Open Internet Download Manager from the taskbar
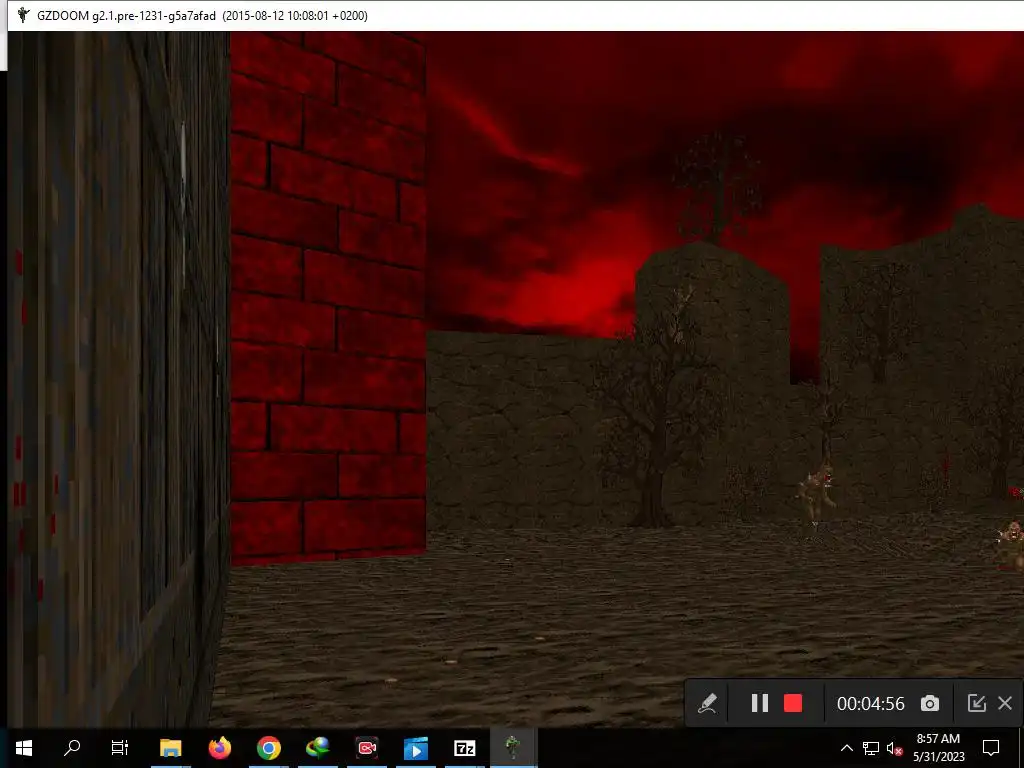Screen dimensions: 1024x768 point(317,748)
